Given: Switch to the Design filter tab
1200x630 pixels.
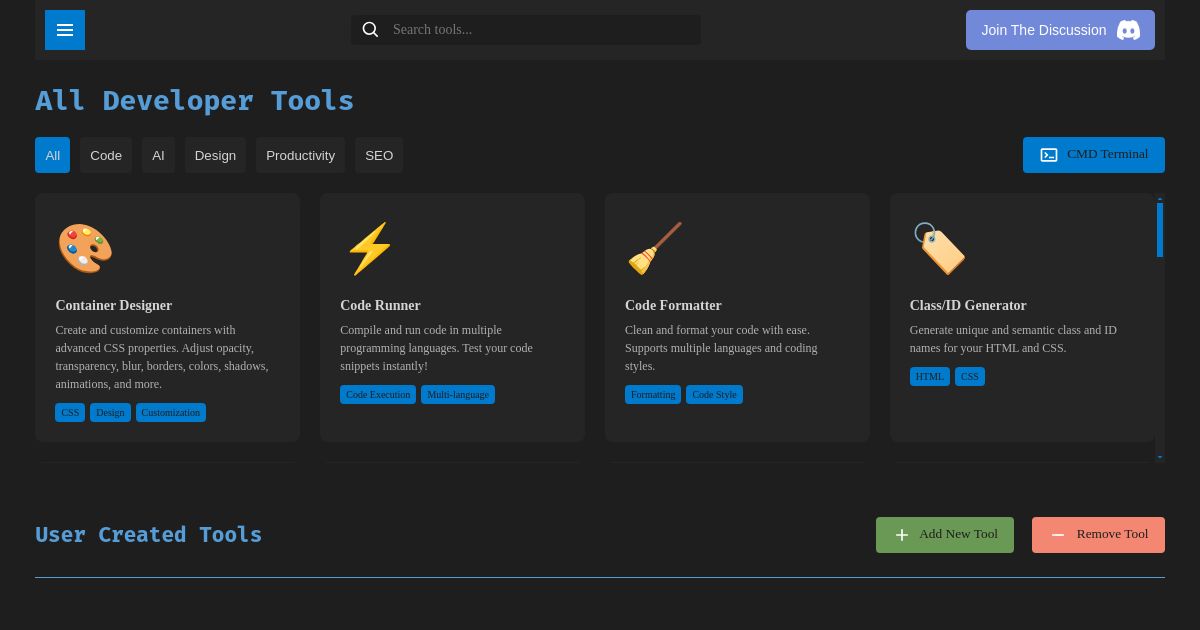Looking at the screenshot, I should tap(215, 155).
